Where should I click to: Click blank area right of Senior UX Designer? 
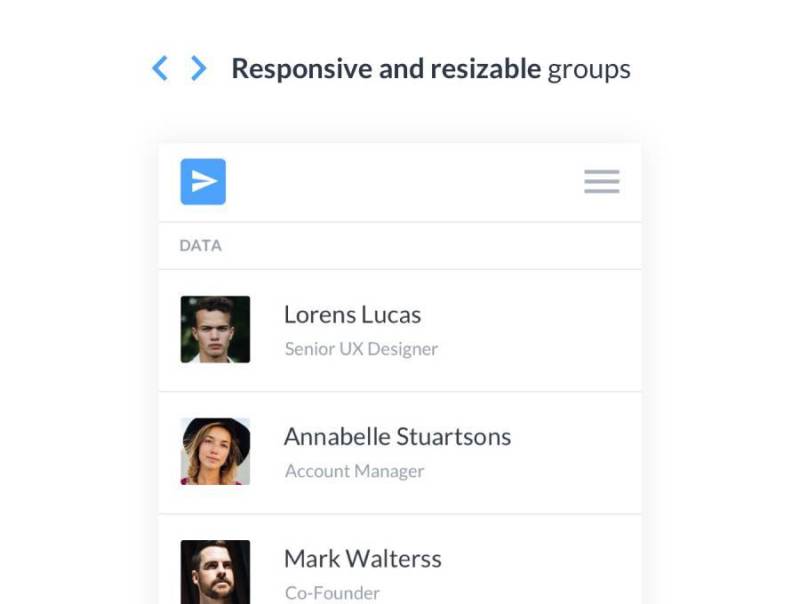[x=540, y=349]
